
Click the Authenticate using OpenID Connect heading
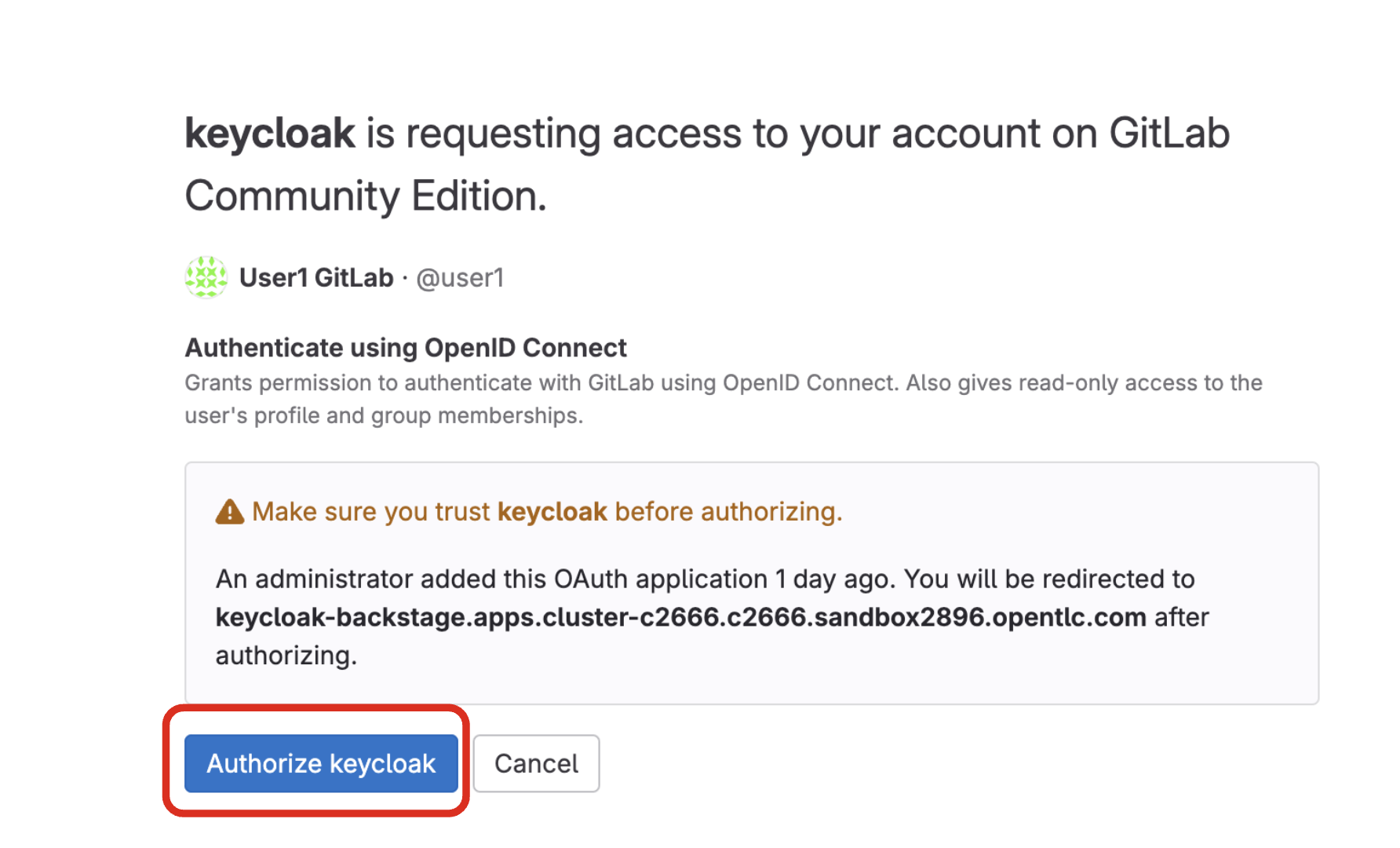tap(405, 348)
